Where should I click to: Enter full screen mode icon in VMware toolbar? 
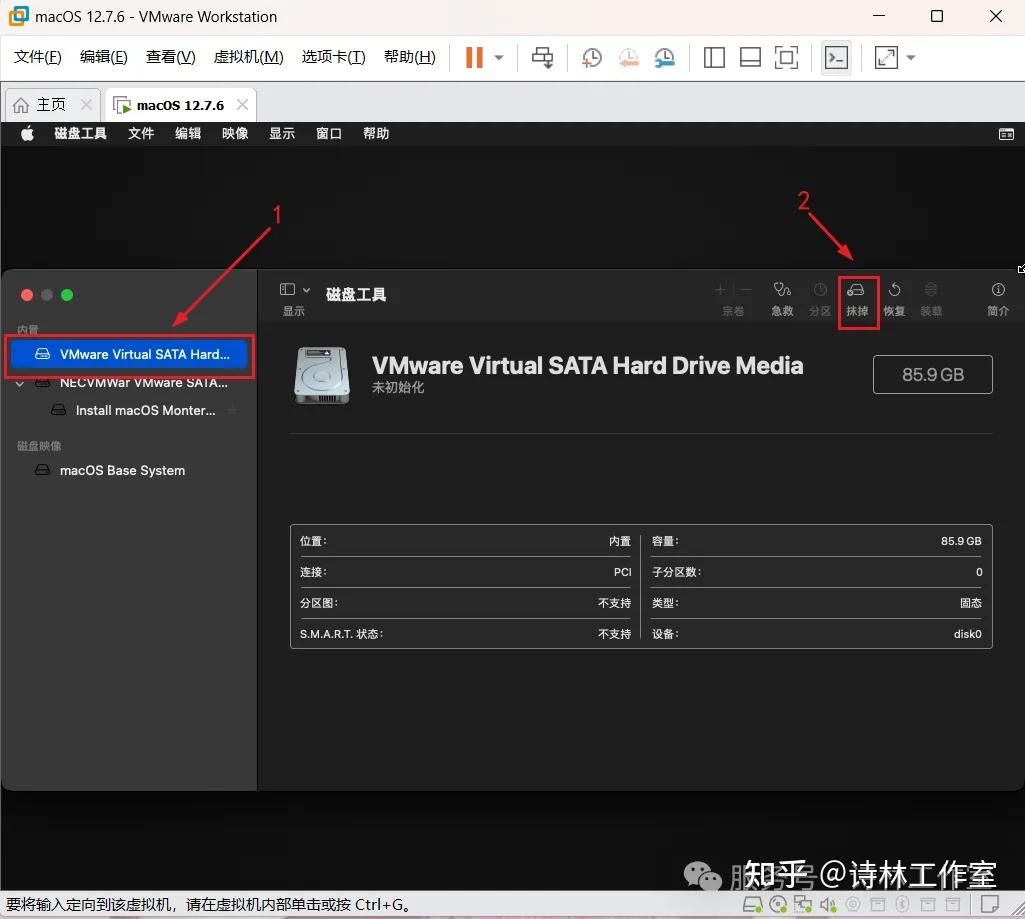pos(786,58)
